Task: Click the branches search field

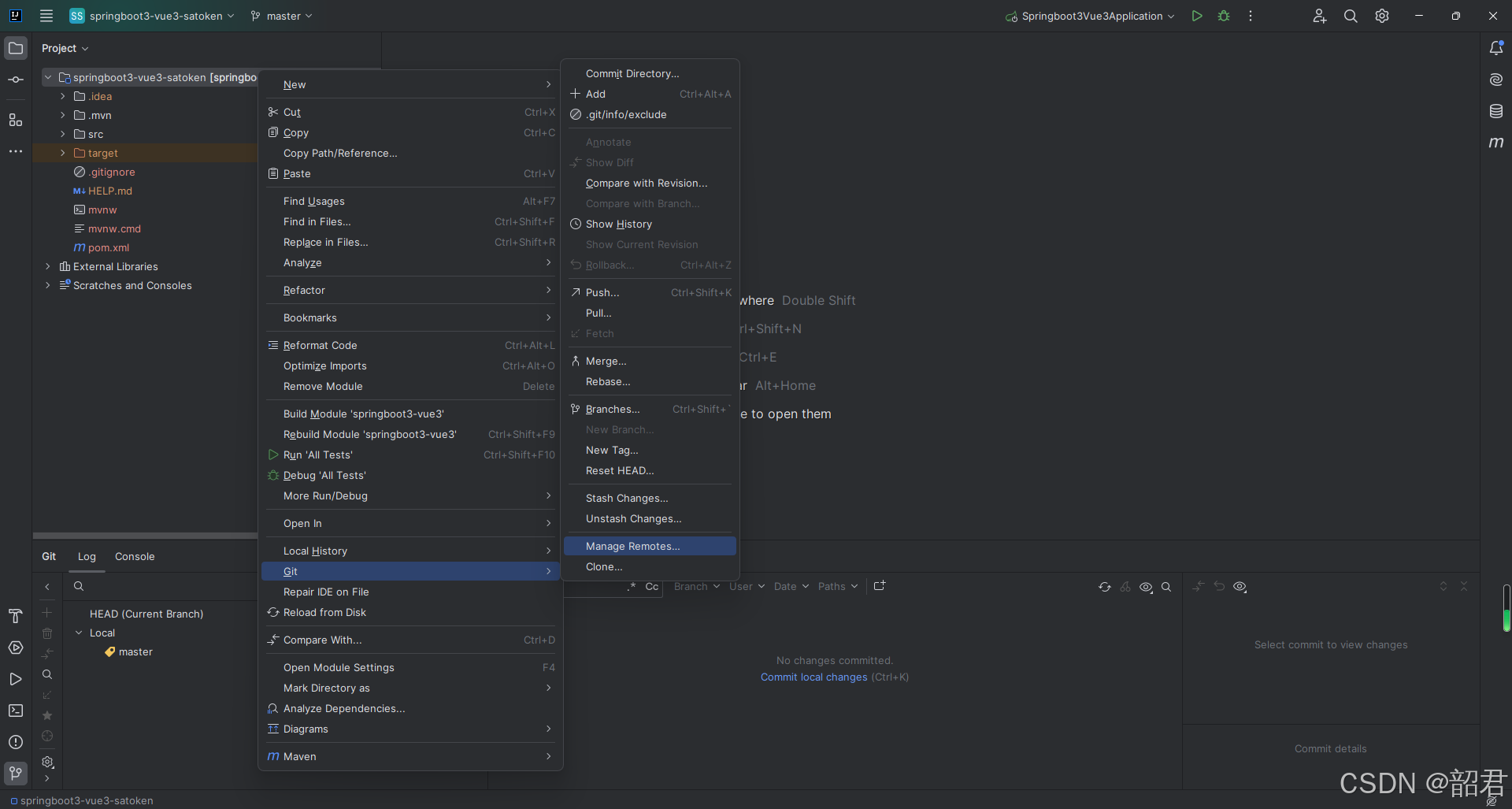Action: [161, 586]
